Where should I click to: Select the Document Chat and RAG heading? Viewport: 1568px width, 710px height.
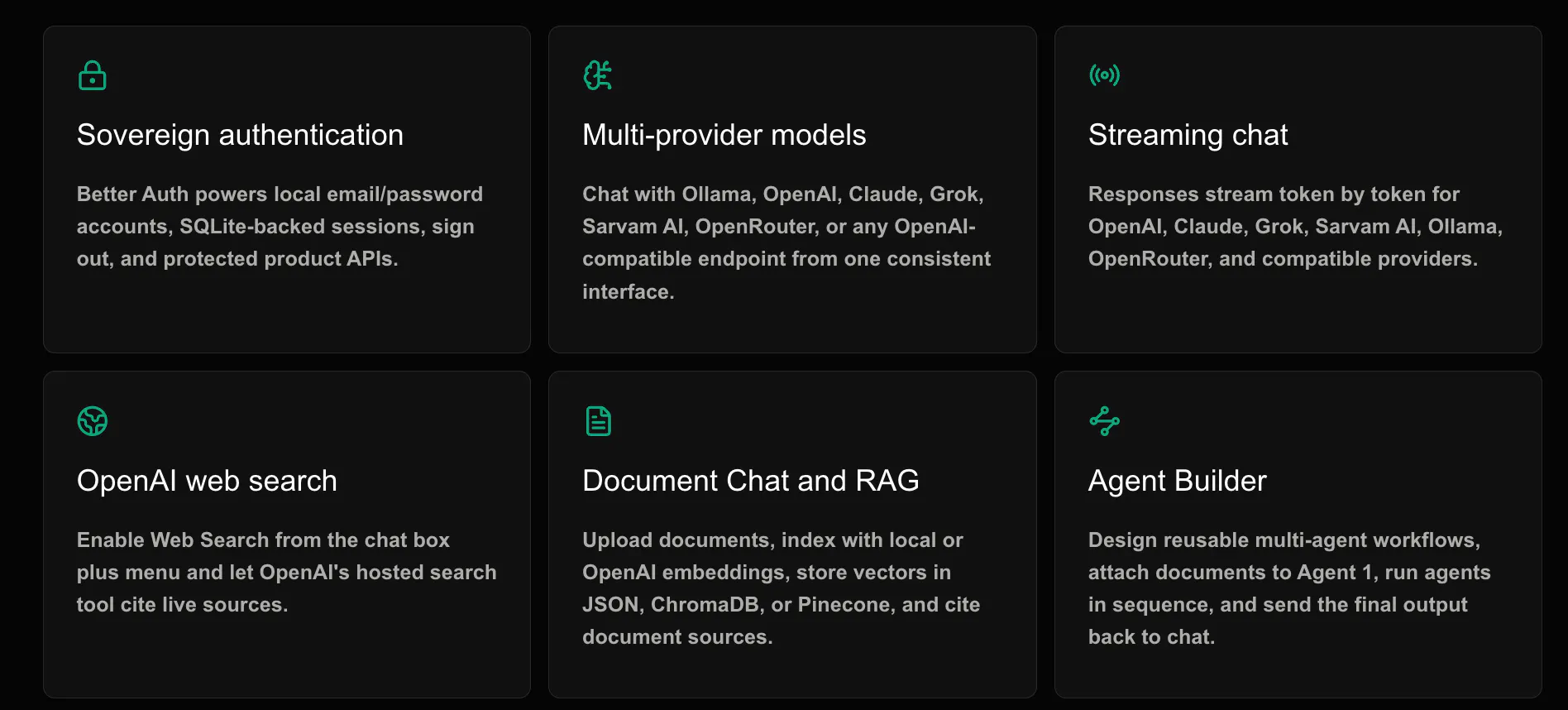[x=750, y=481]
